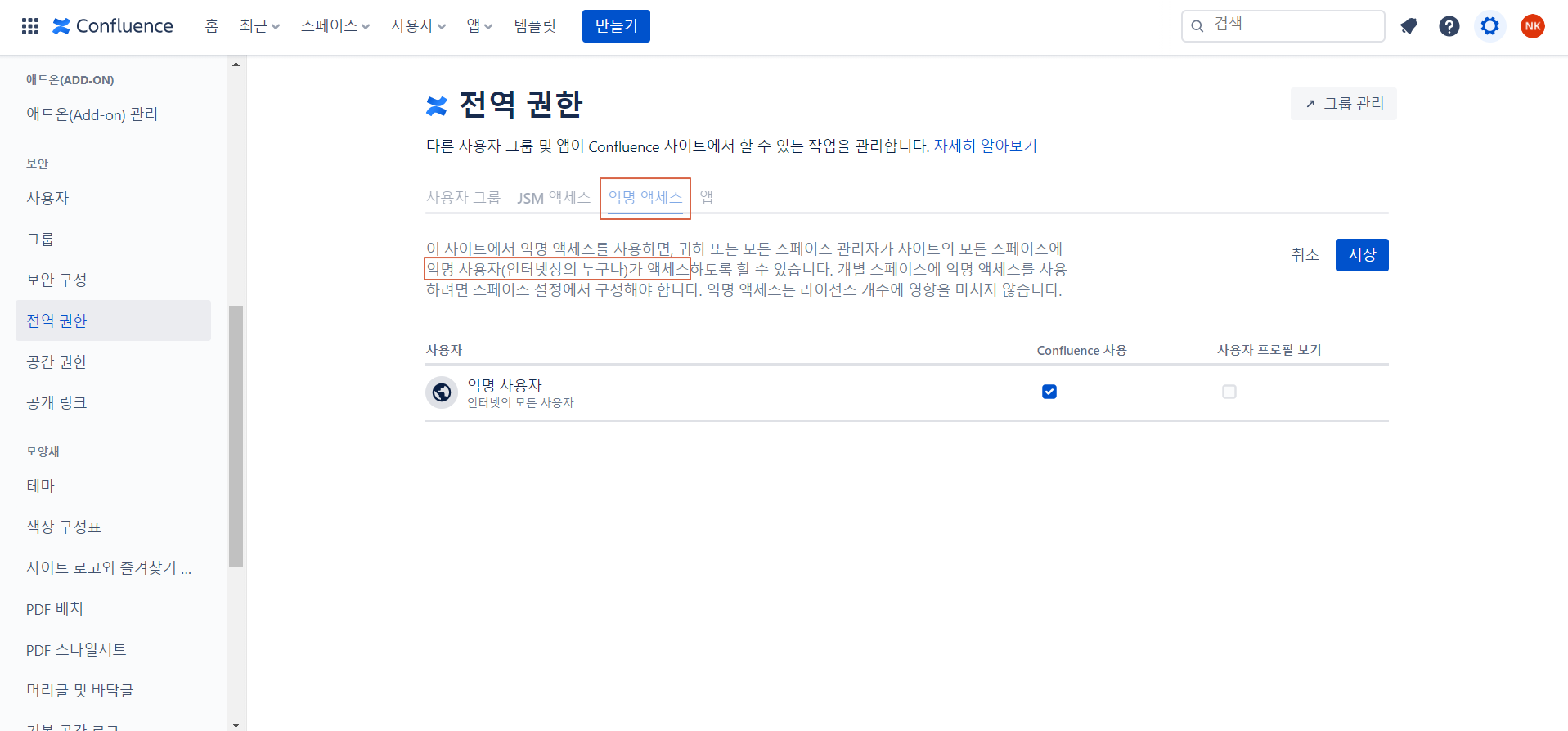Click the Confluence icon beside 전역 권한 heading
Viewport: 1568px width, 731px height.
point(437,105)
